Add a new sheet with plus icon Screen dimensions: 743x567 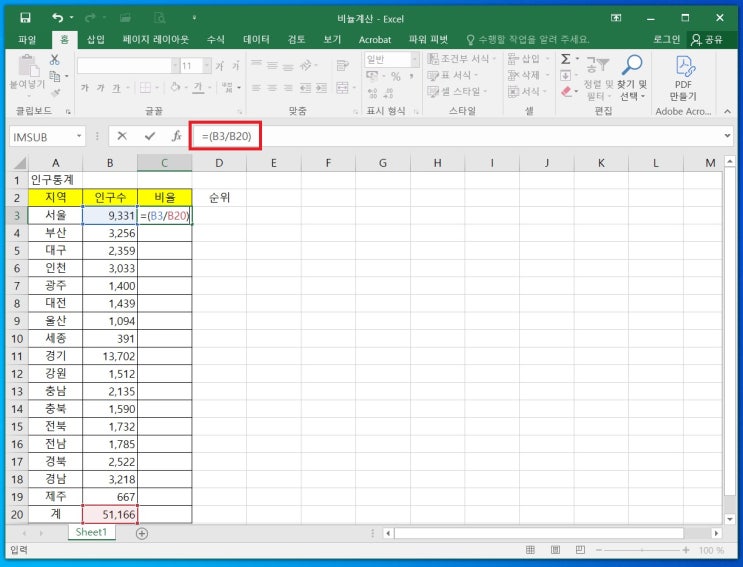click(141, 533)
